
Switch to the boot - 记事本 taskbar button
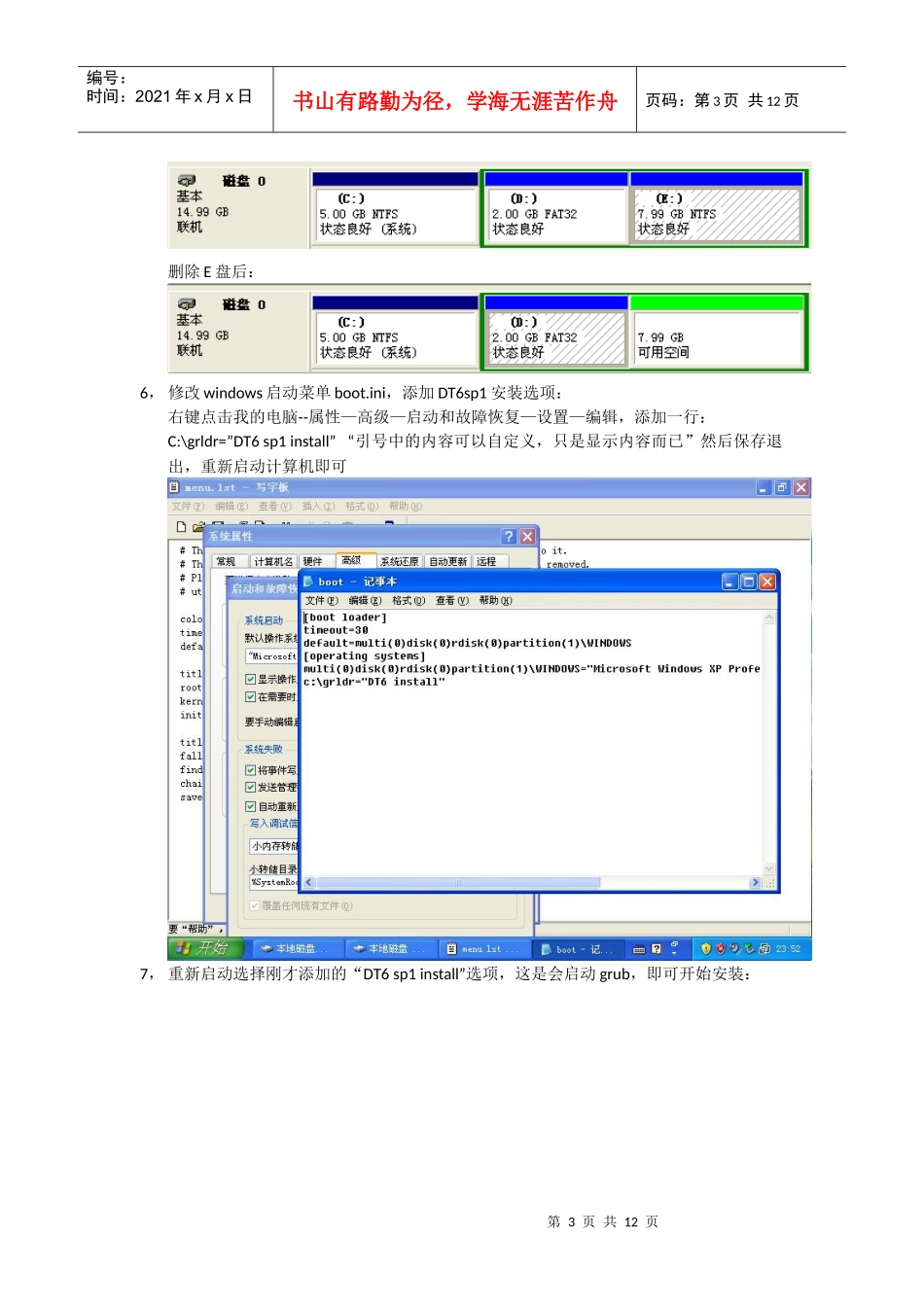tap(577, 949)
